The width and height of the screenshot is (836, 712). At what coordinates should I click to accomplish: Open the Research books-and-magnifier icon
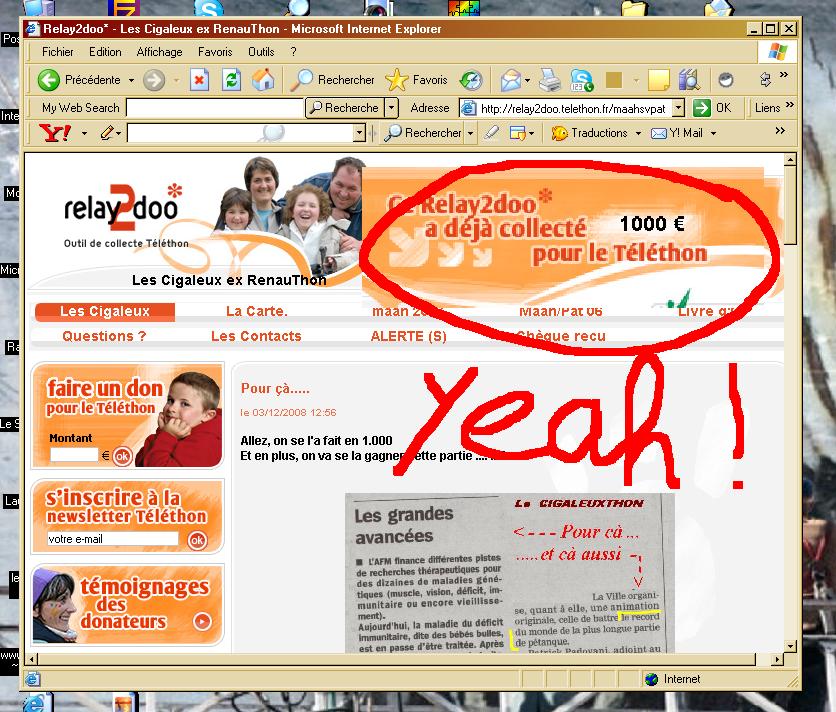tap(689, 80)
